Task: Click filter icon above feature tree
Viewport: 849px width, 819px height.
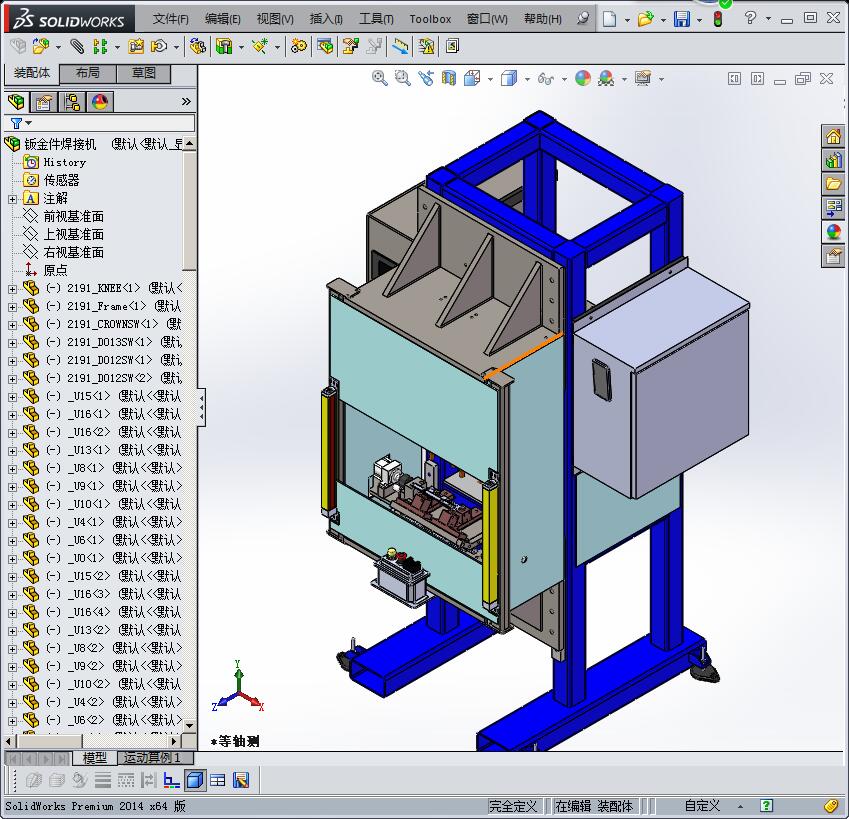Action: [17, 123]
